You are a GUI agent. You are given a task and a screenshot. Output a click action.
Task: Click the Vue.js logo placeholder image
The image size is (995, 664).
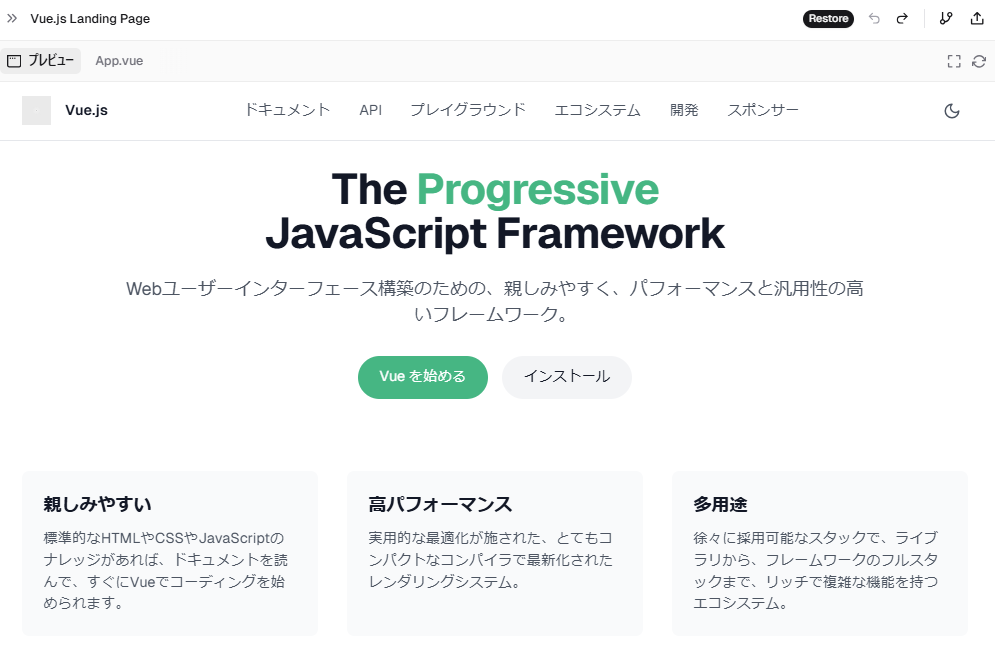(x=36, y=110)
